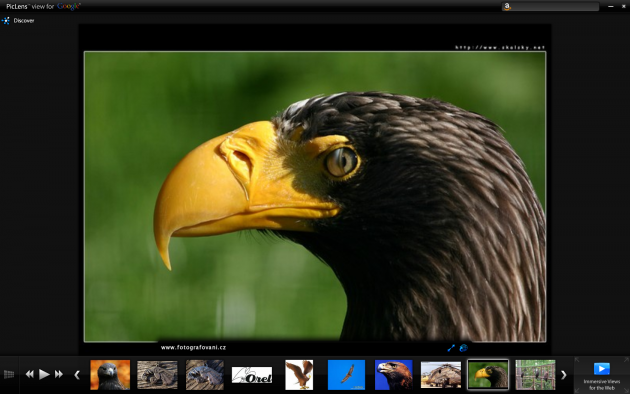Click the Immersive Views play icon
Viewport: 630px width, 394px height.
(601, 368)
